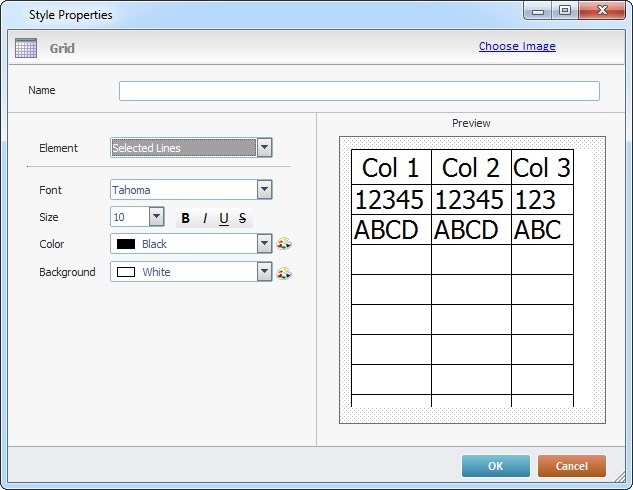The height and width of the screenshot is (490, 633).
Task: Click the Choose Image link
Action: click(x=517, y=46)
